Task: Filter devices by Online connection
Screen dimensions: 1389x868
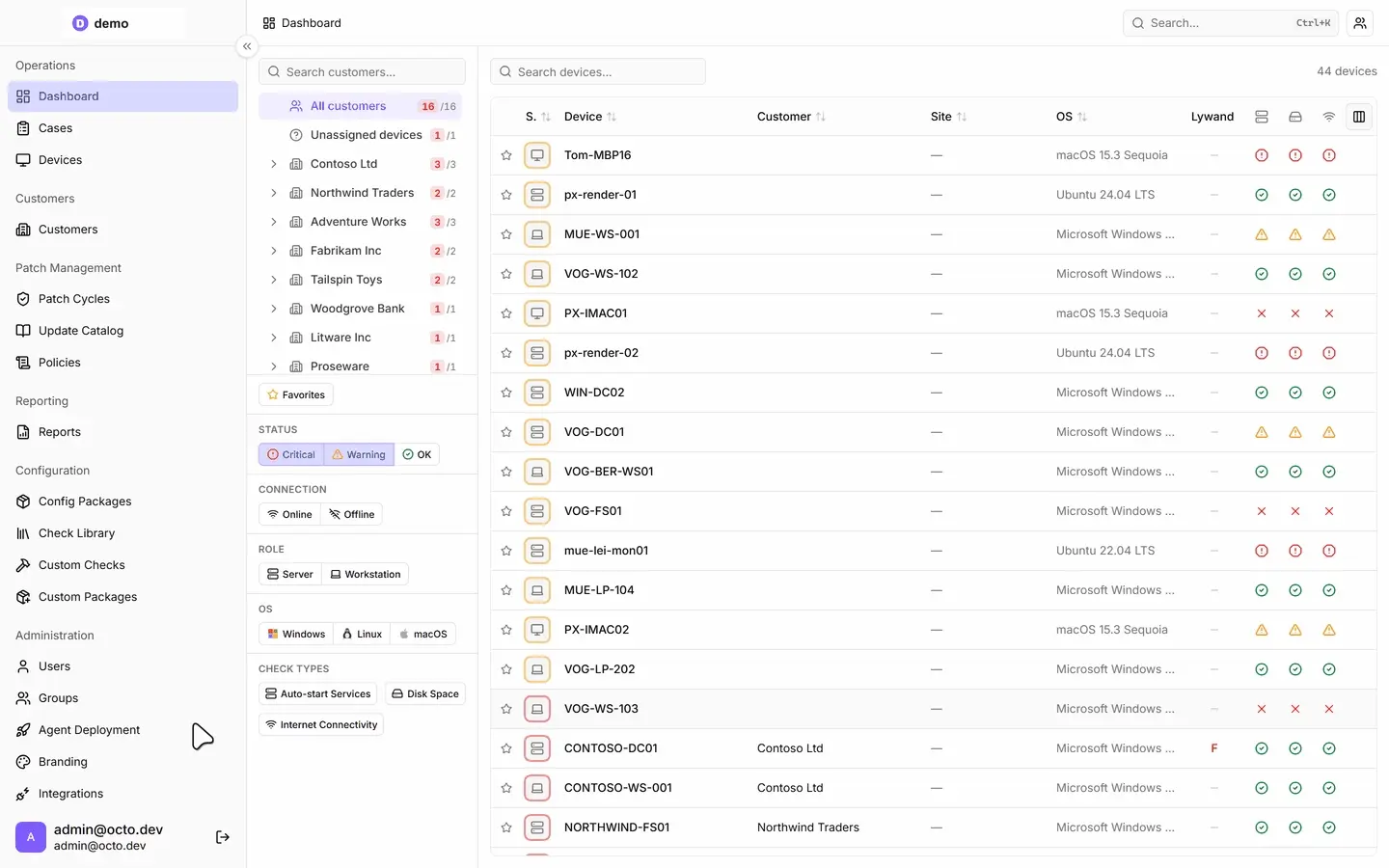Action: click(x=289, y=514)
